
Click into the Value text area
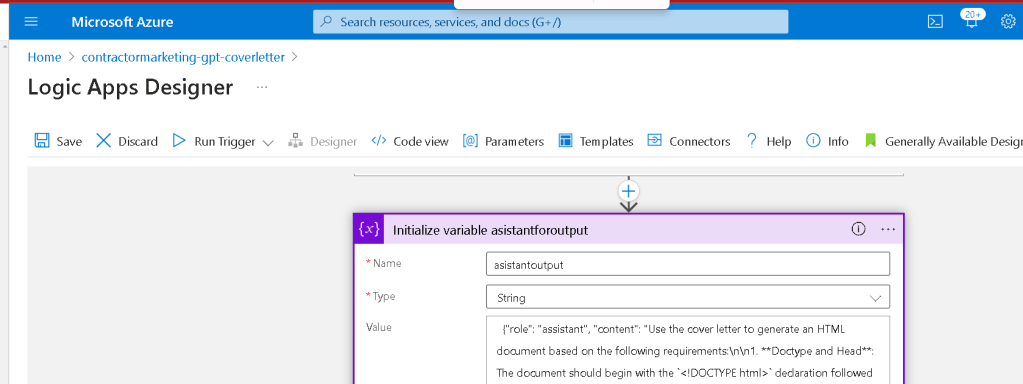[688, 349]
